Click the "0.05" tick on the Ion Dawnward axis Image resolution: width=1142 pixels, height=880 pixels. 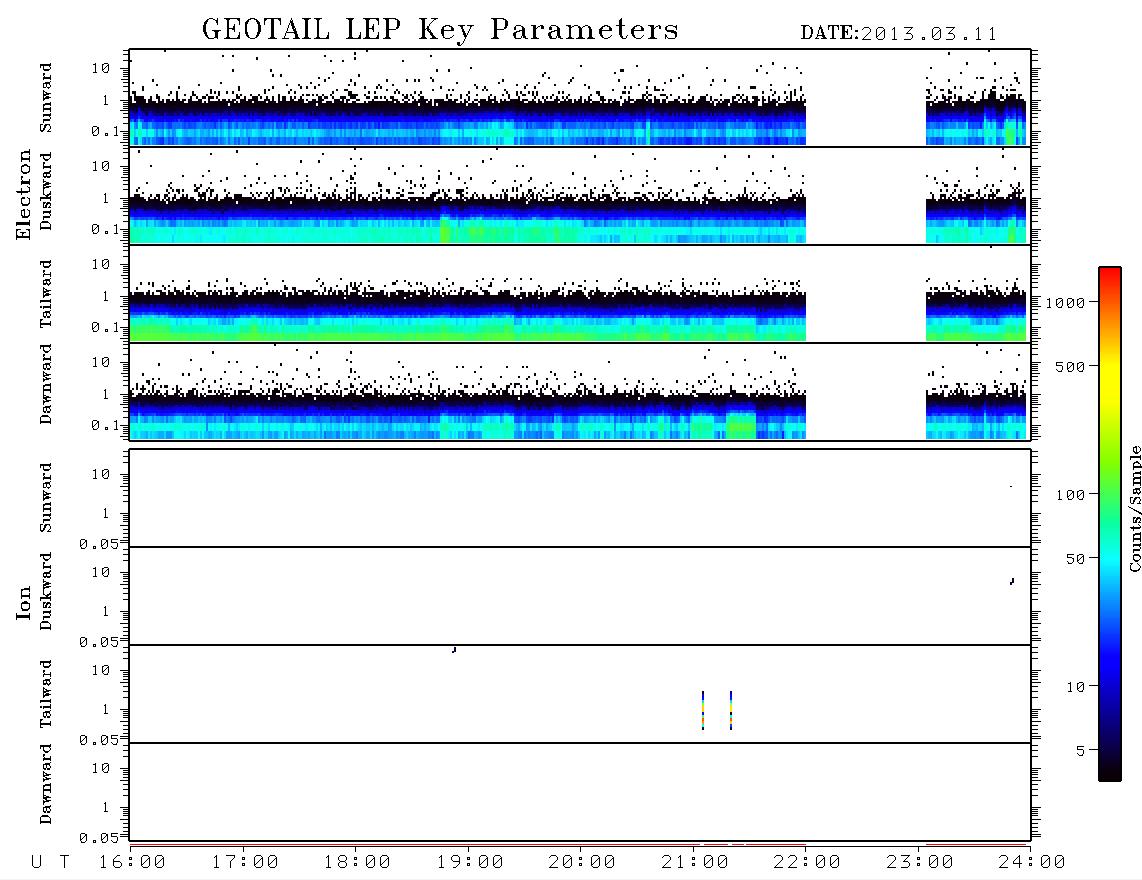pos(98,838)
